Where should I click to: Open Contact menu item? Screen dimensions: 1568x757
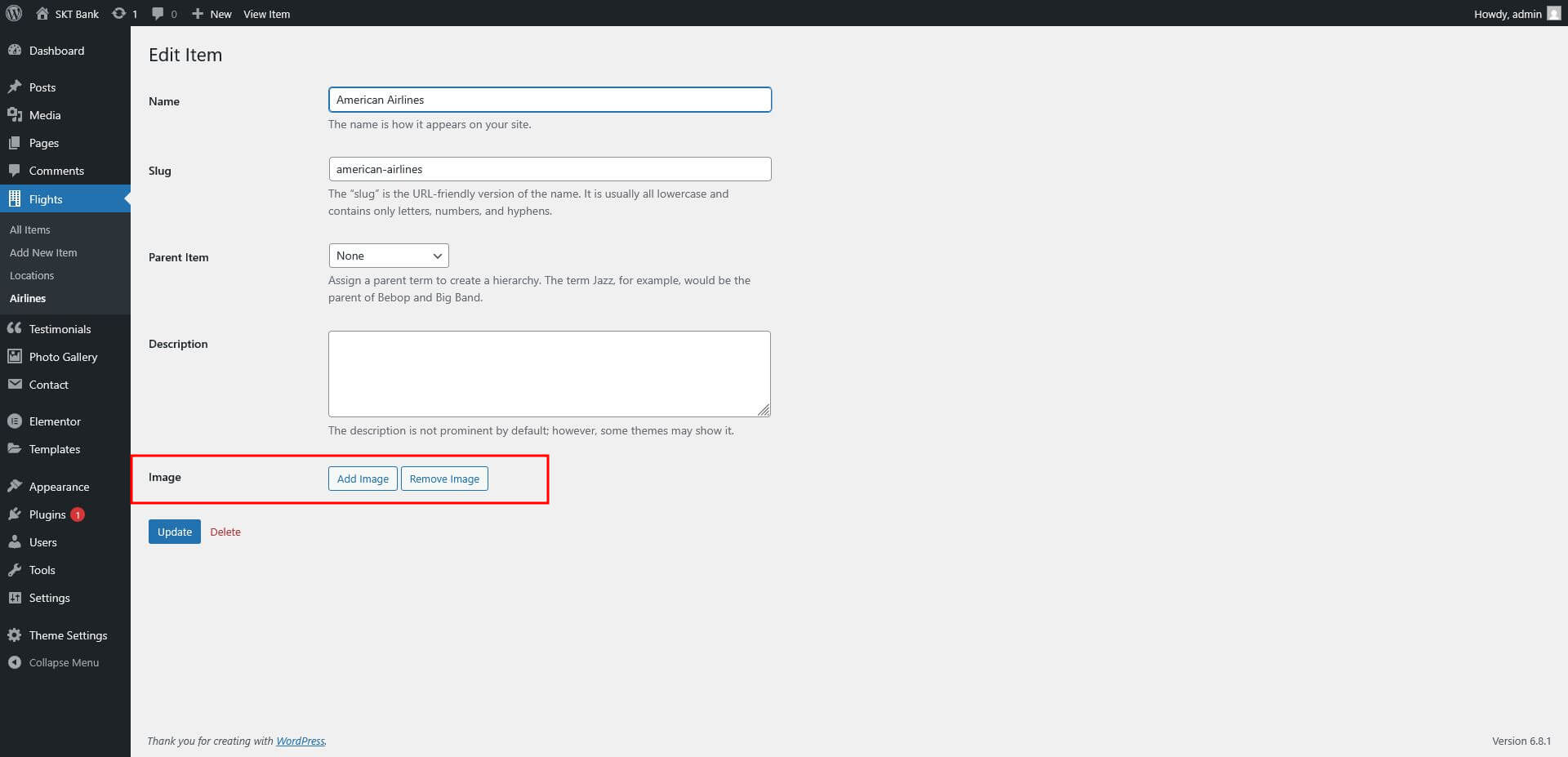pos(65,385)
